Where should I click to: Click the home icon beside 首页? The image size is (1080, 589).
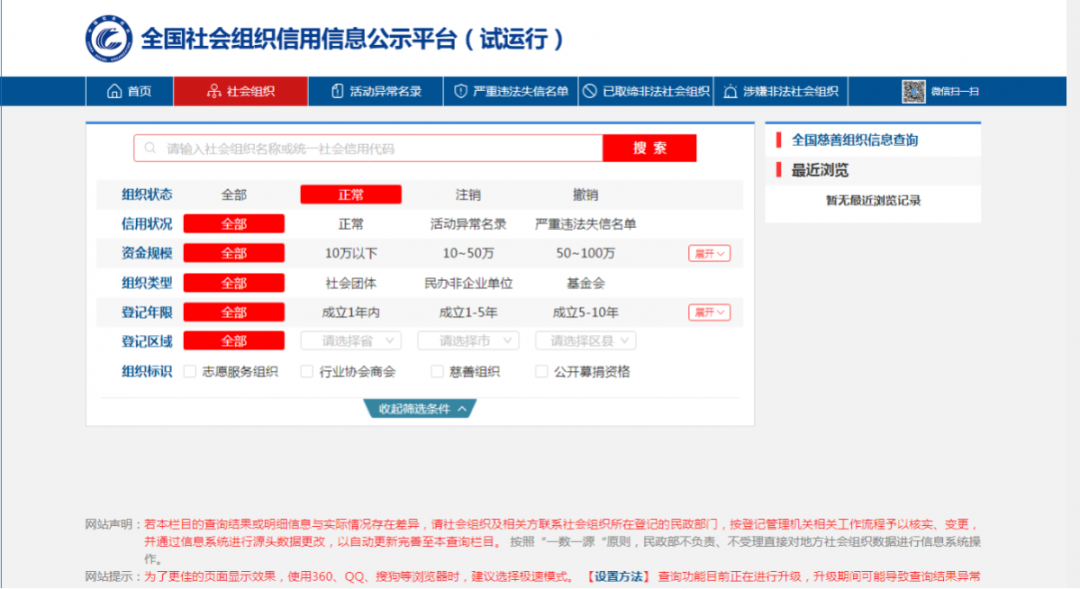[114, 92]
